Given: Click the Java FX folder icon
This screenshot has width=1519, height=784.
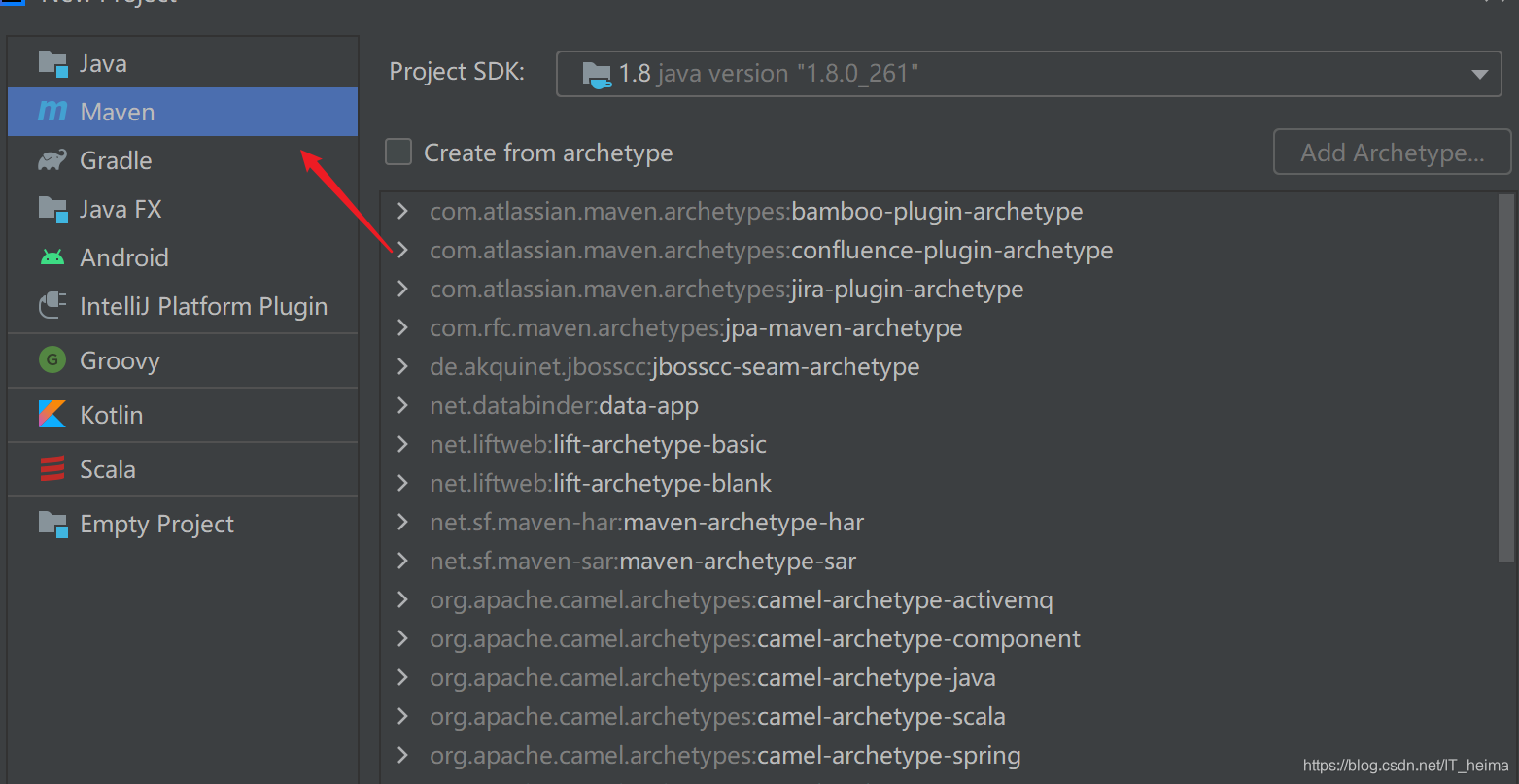Looking at the screenshot, I should 52,209.
